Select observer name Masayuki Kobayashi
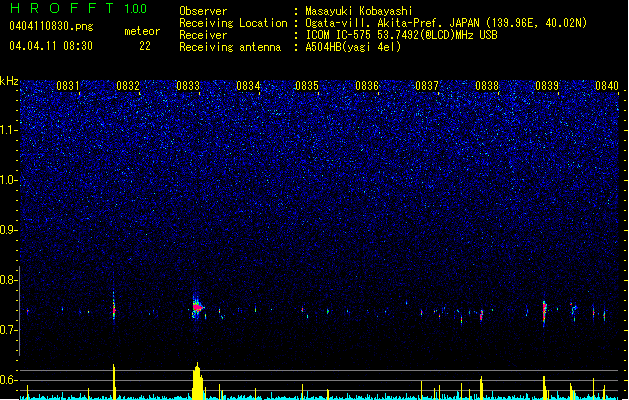 (x=359, y=11)
